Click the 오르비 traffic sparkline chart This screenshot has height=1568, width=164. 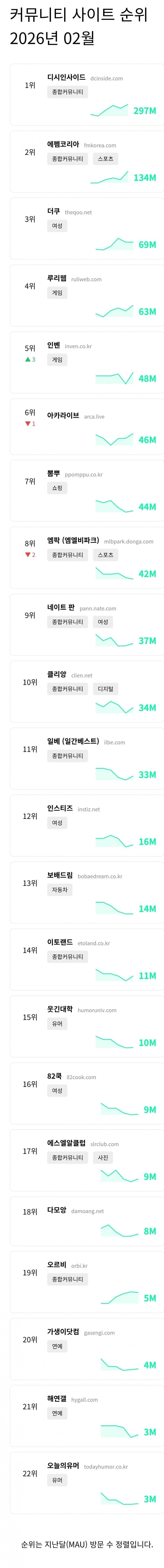point(120,1298)
